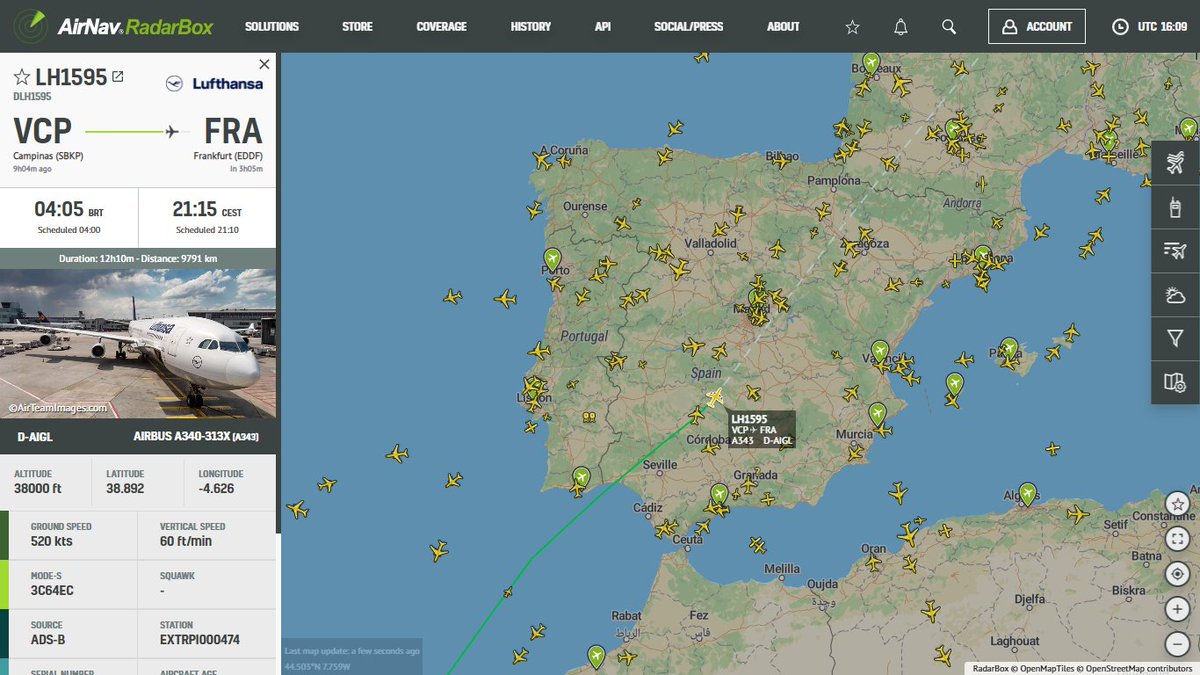Click the FRA arrival airport code

tap(233, 132)
